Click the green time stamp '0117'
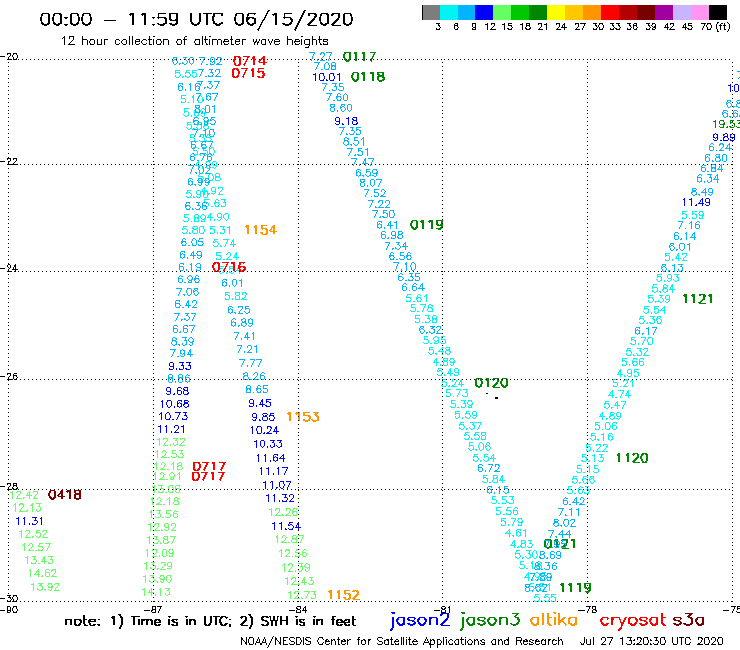 pos(360,57)
